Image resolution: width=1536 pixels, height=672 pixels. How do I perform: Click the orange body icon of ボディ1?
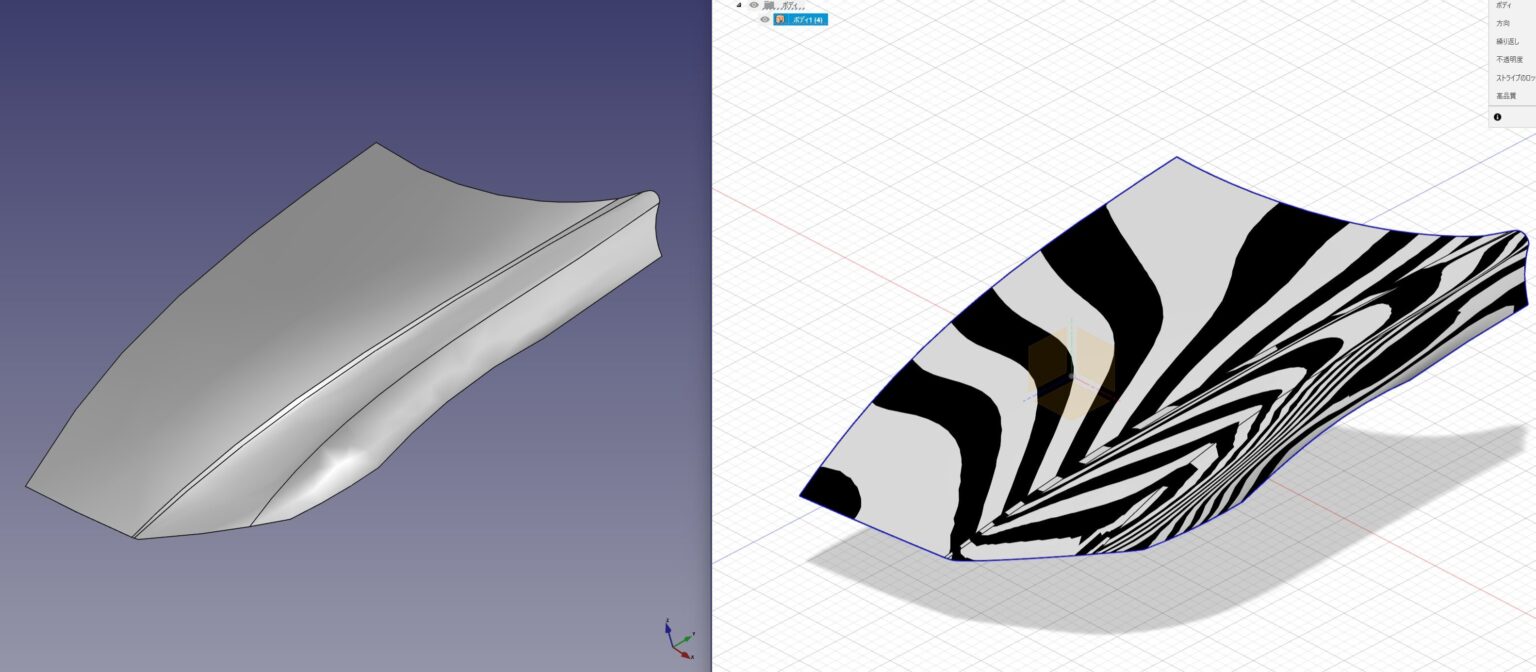tap(780, 18)
